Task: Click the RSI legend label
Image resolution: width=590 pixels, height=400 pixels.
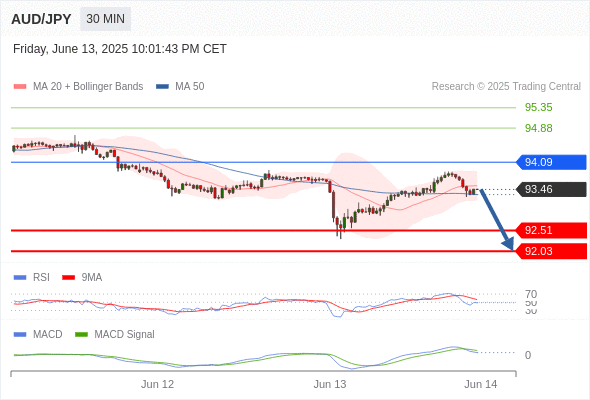Action: (41, 278)
